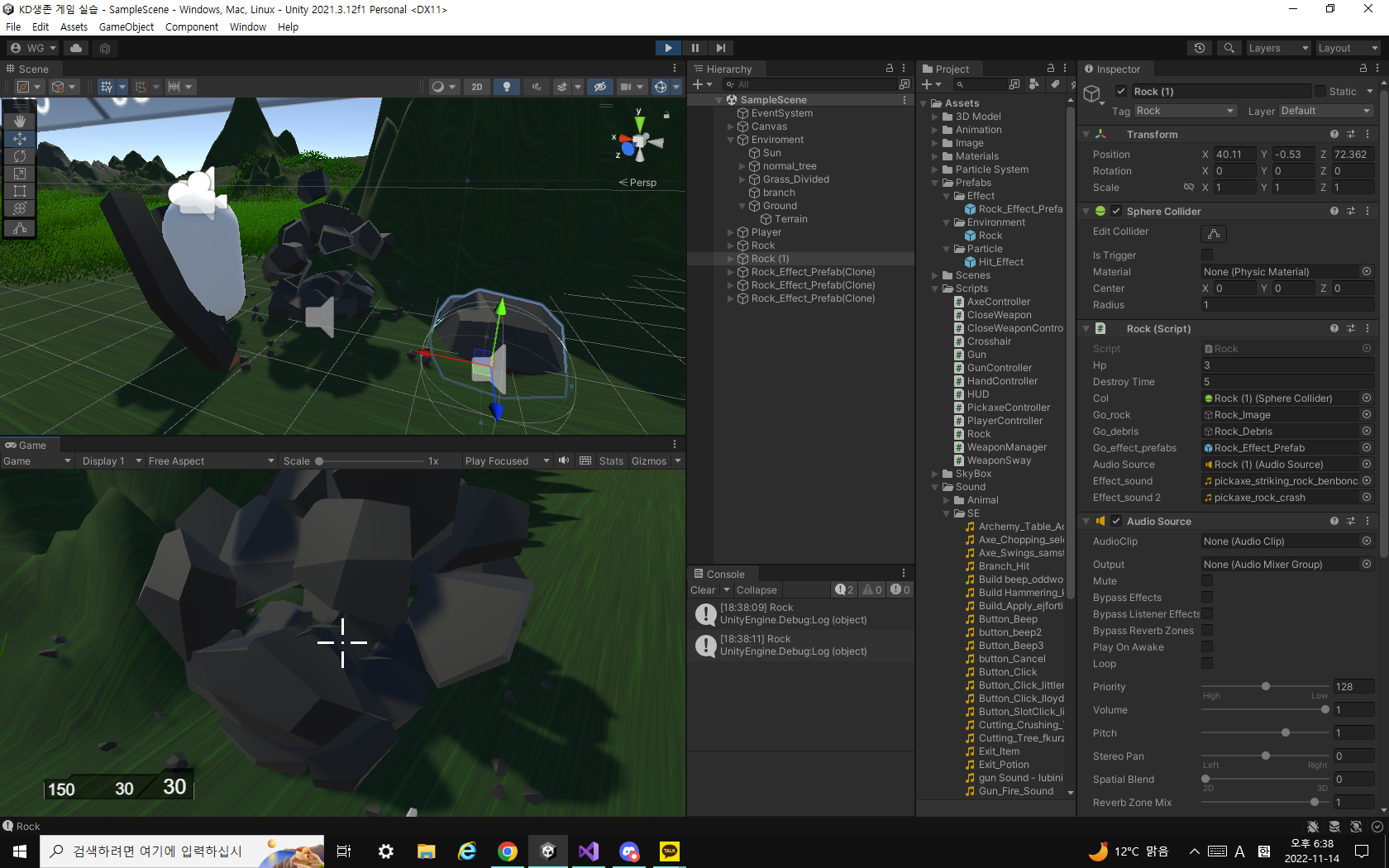
Task: Clear the Console log
Action: coord(703,589)
